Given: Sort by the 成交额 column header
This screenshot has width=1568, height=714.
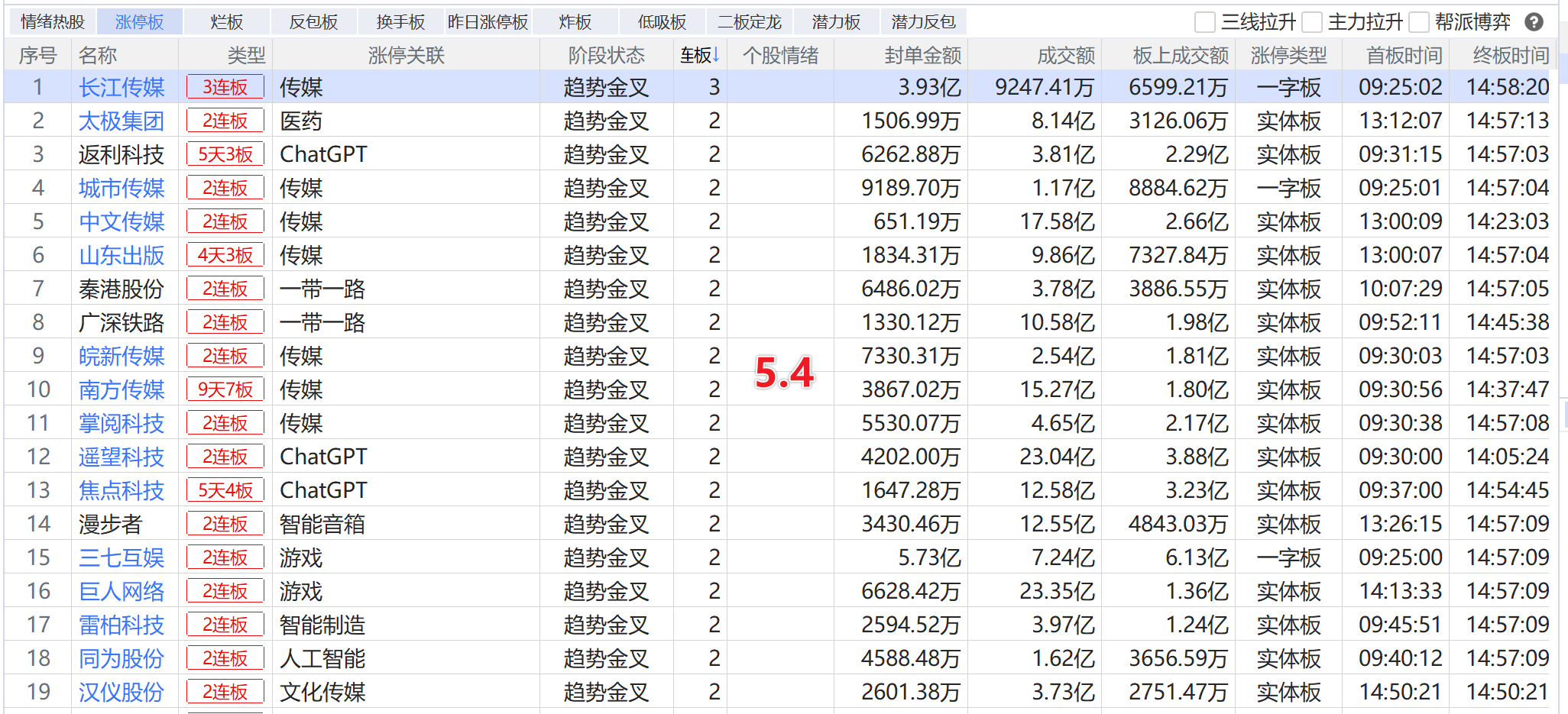Looking at the screenshot, I should pyautogui.click(x=1066, y=55).
